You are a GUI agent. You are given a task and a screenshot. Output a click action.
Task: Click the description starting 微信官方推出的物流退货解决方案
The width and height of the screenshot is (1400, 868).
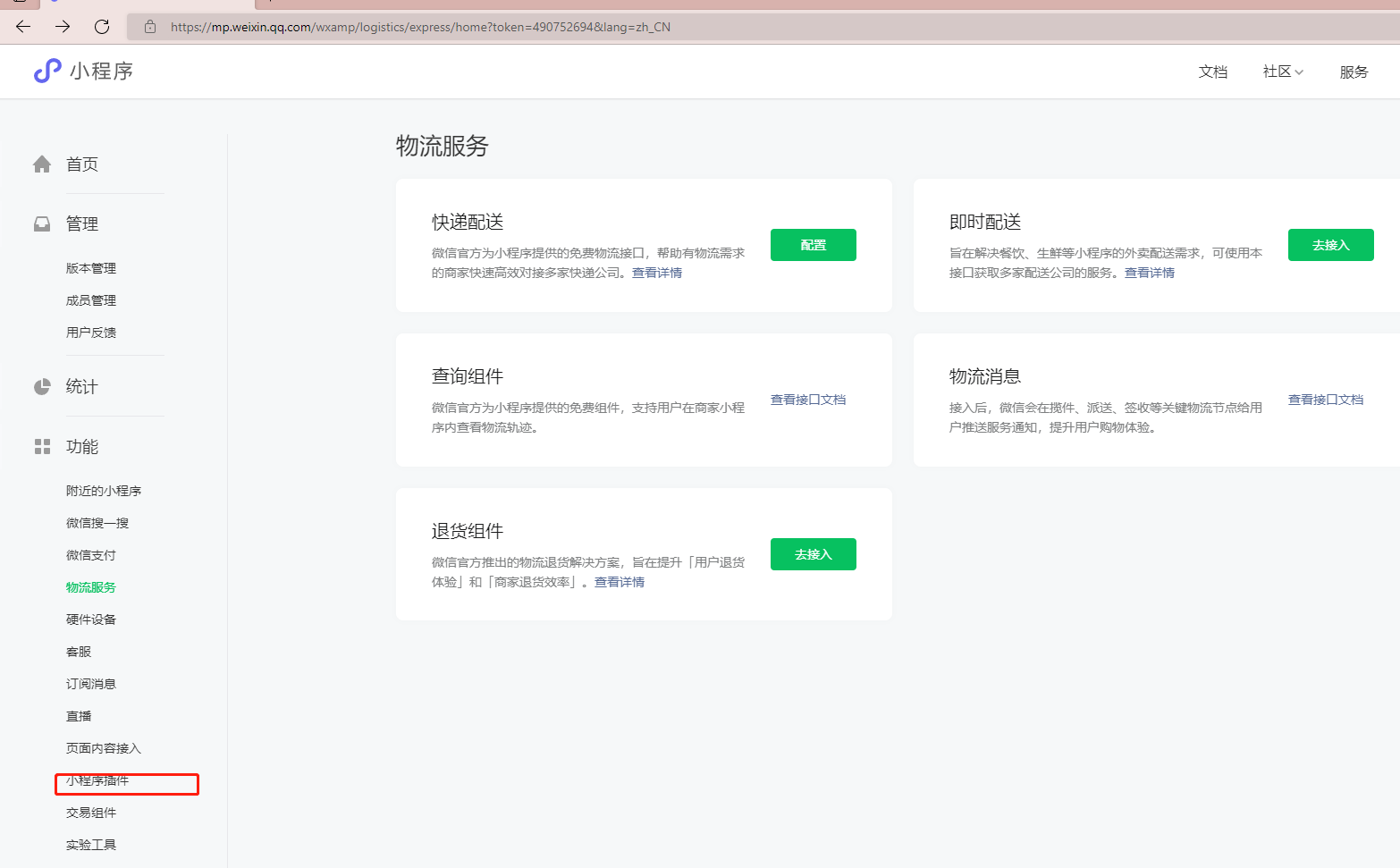pyautogui.click(x=588, y=572)
